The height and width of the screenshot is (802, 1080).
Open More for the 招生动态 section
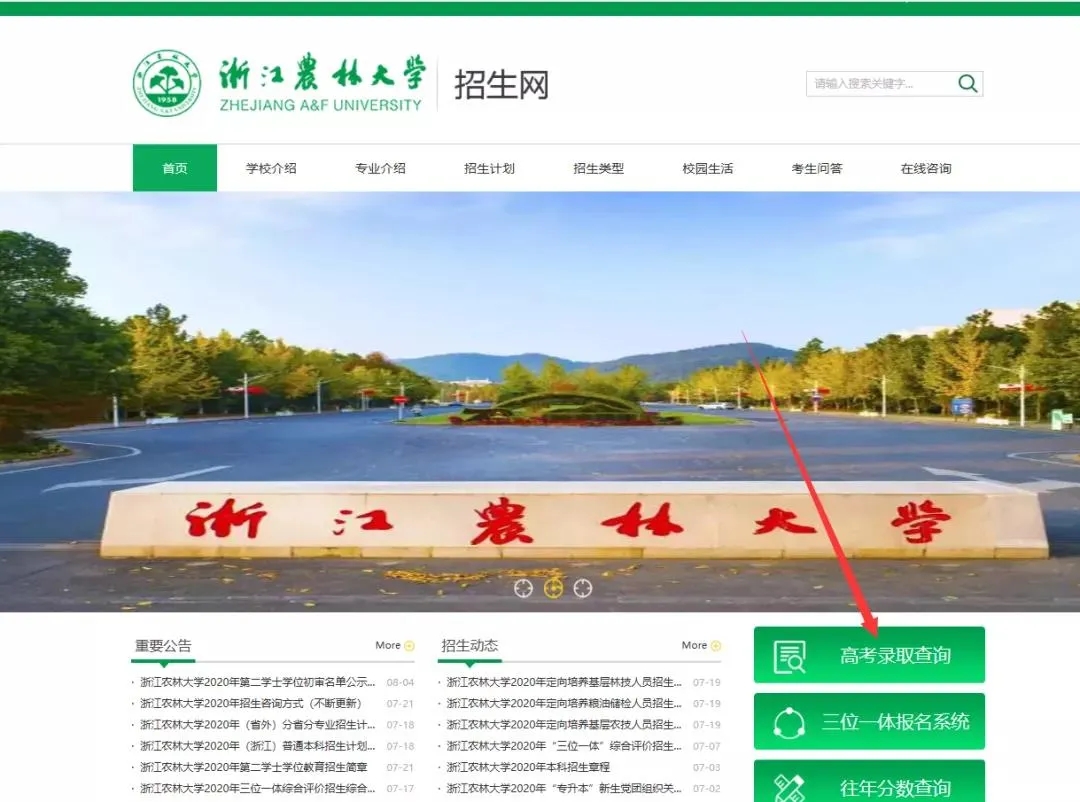pos(701,646)
